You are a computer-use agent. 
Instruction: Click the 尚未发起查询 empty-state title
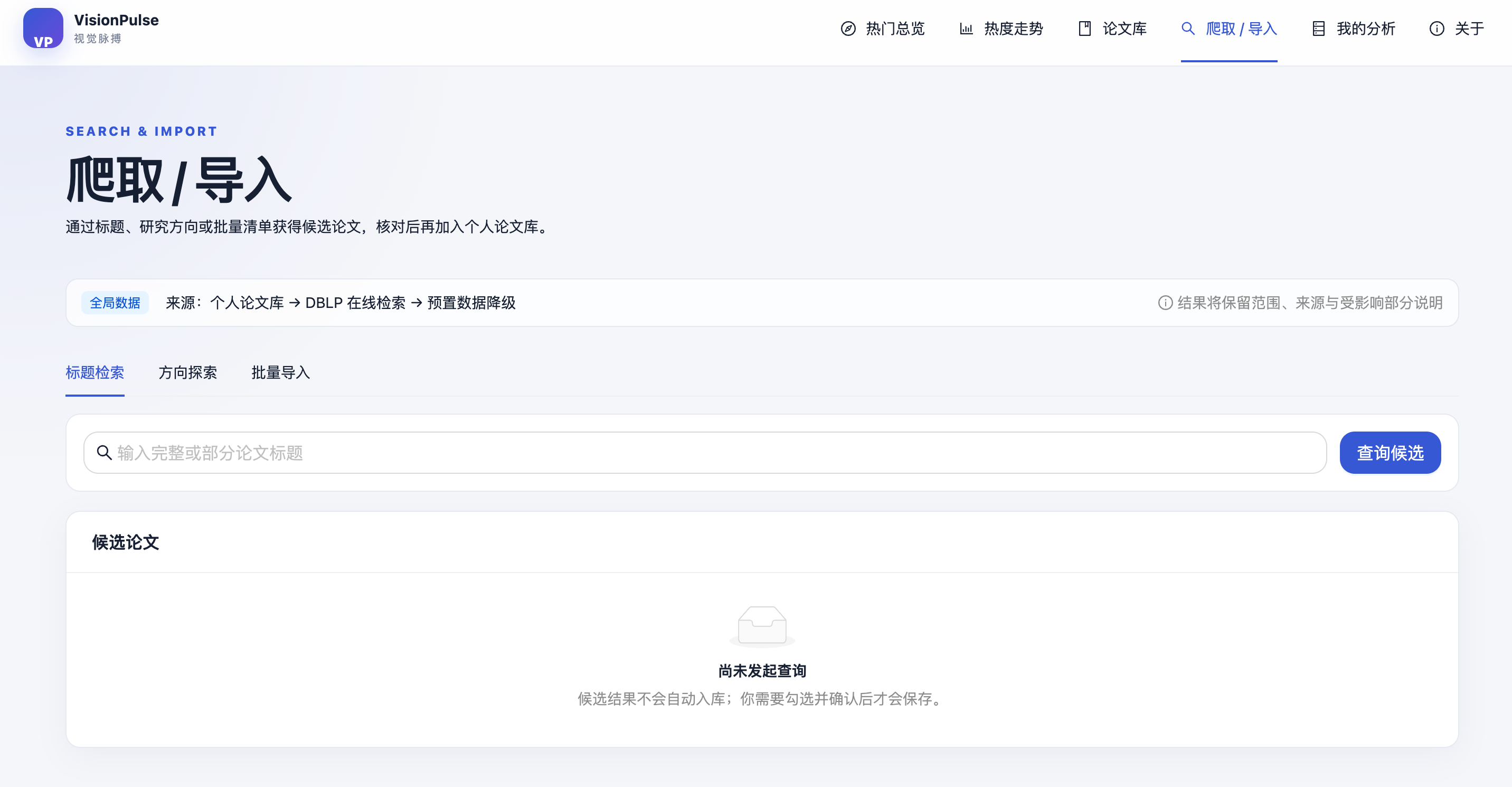762,671
